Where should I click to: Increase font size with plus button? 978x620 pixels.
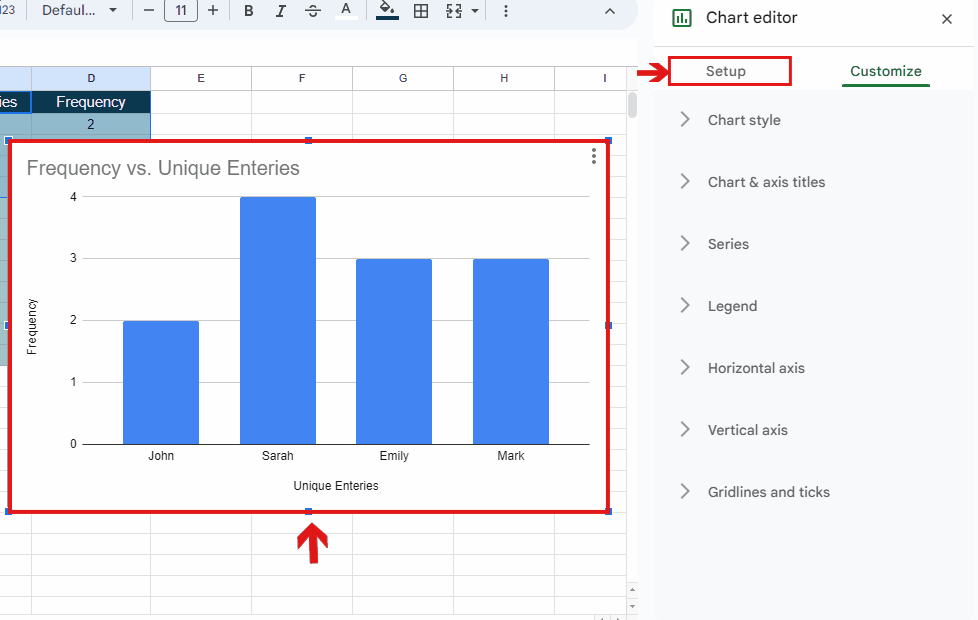(x=213, y=11)
